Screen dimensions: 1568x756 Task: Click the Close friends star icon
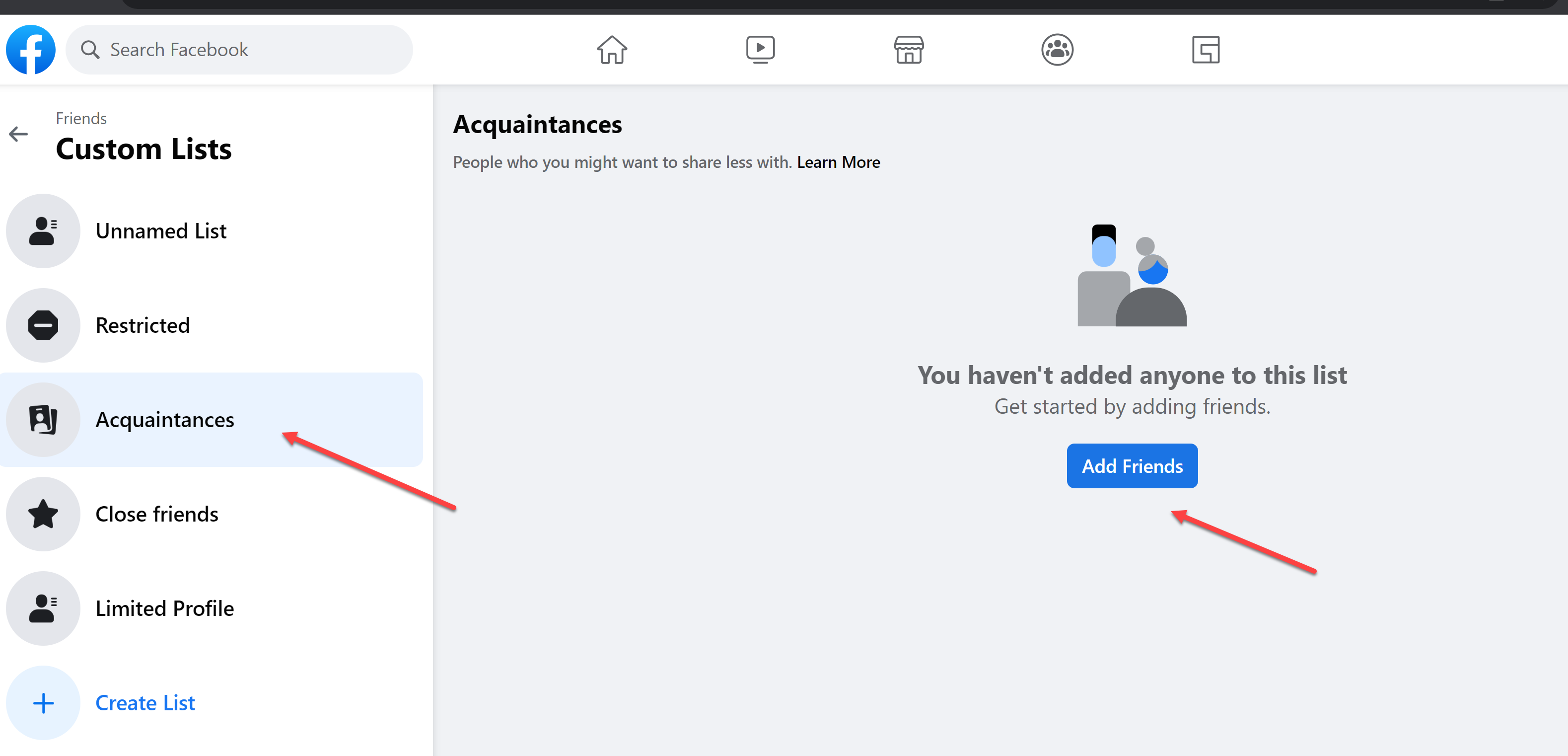pos(43,514)
